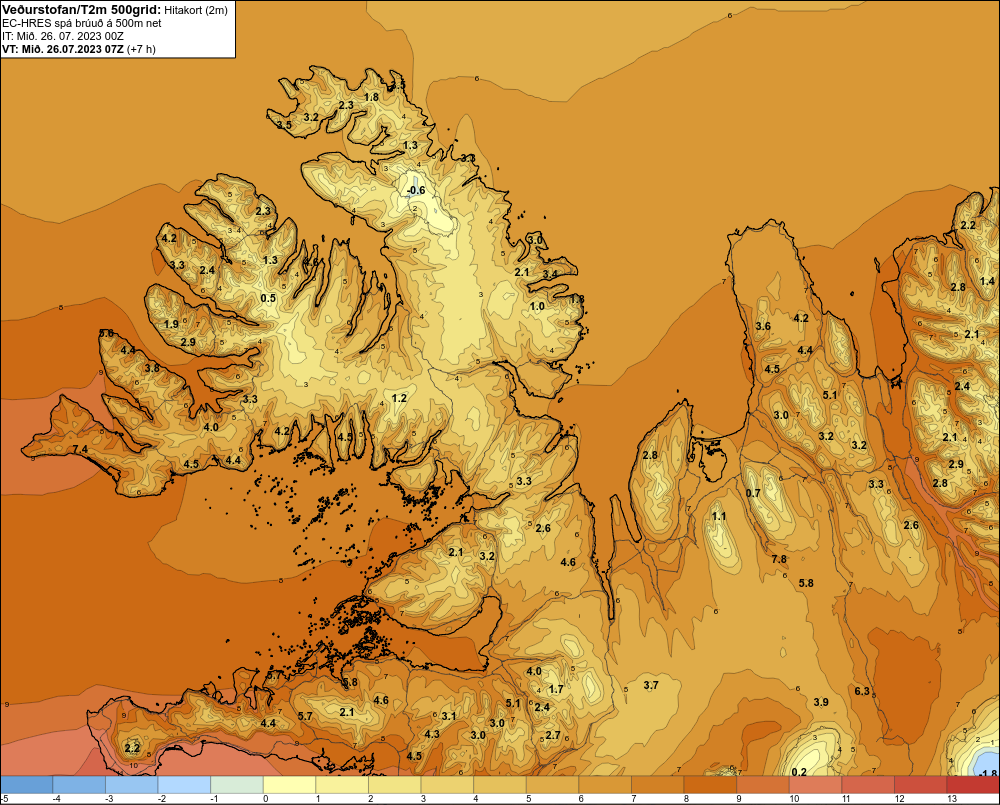Screen dimensions: 1000x805
Task: Click the temperature value "1.7" on the map
Action: [556, 689]
